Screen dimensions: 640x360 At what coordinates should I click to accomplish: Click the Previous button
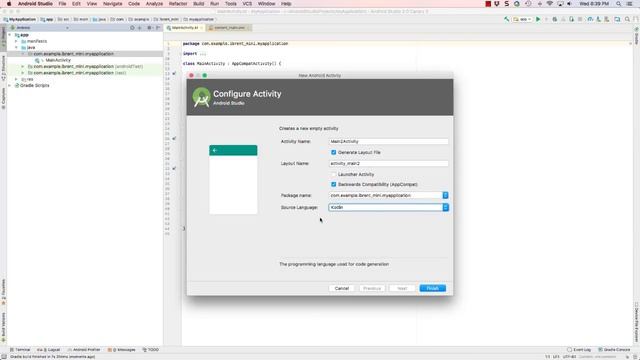pos(372,288)
